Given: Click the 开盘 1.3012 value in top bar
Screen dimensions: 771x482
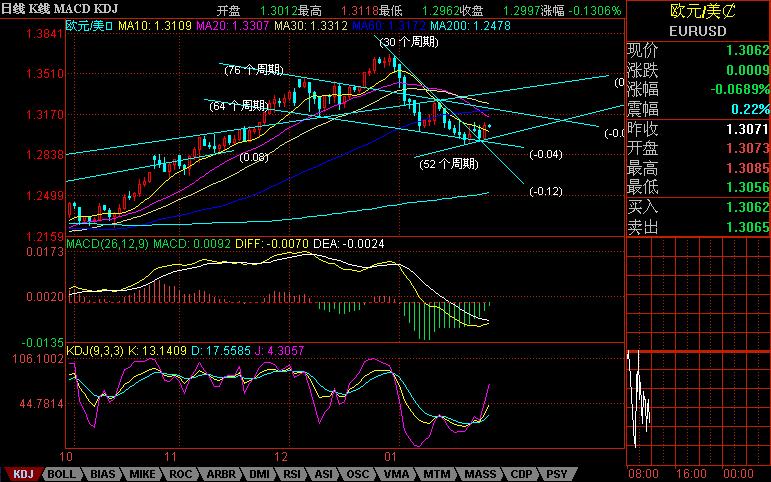Looking at the screenshot, I should click(256, 10).
